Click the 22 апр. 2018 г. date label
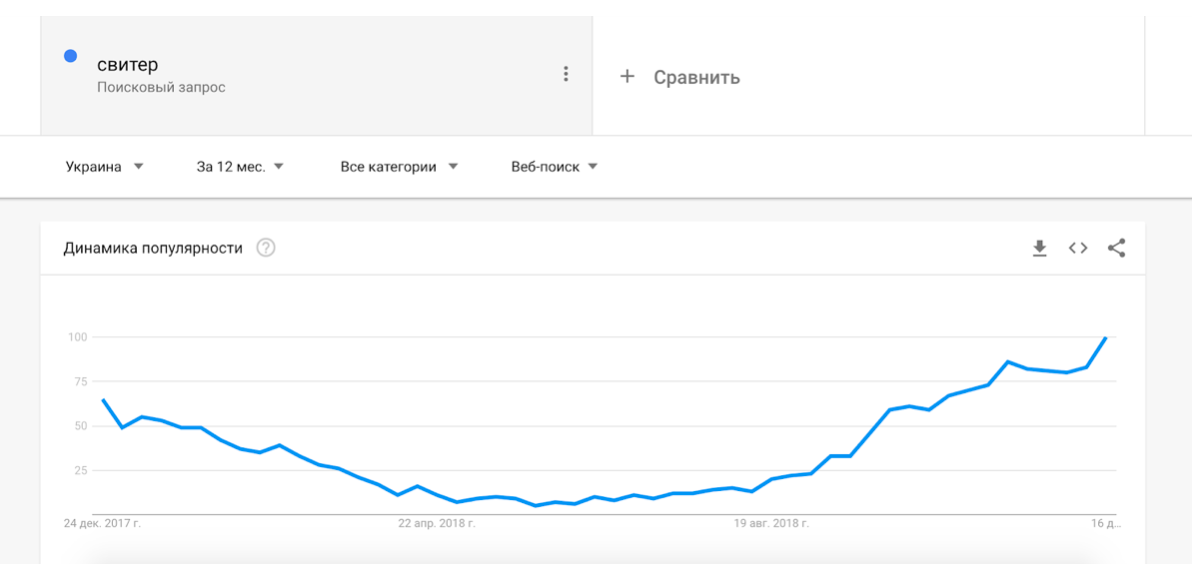The height and width of the screenshot is (564, 1192). click(437, 523)
